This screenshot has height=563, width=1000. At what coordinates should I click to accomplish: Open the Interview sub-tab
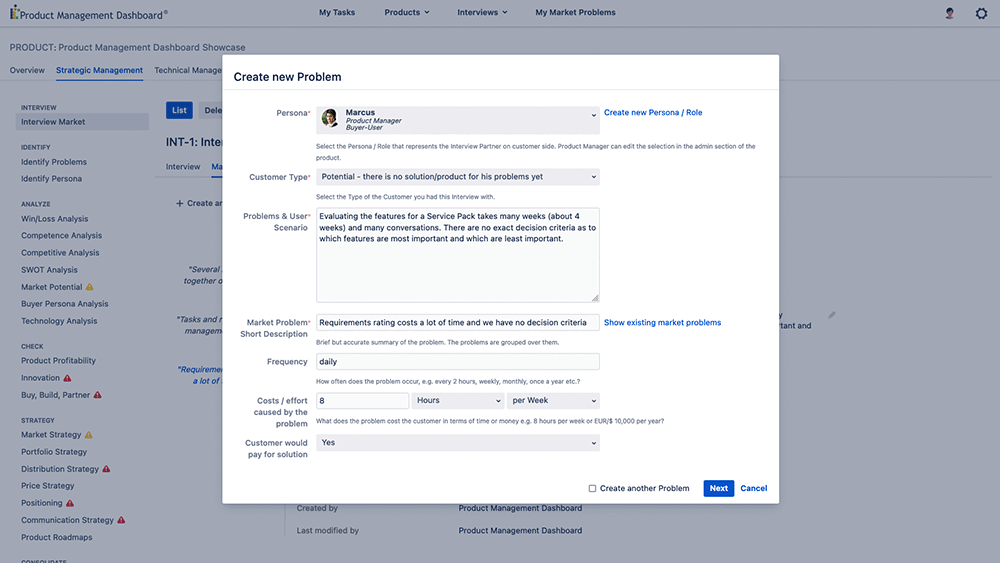tap(183, 167)
